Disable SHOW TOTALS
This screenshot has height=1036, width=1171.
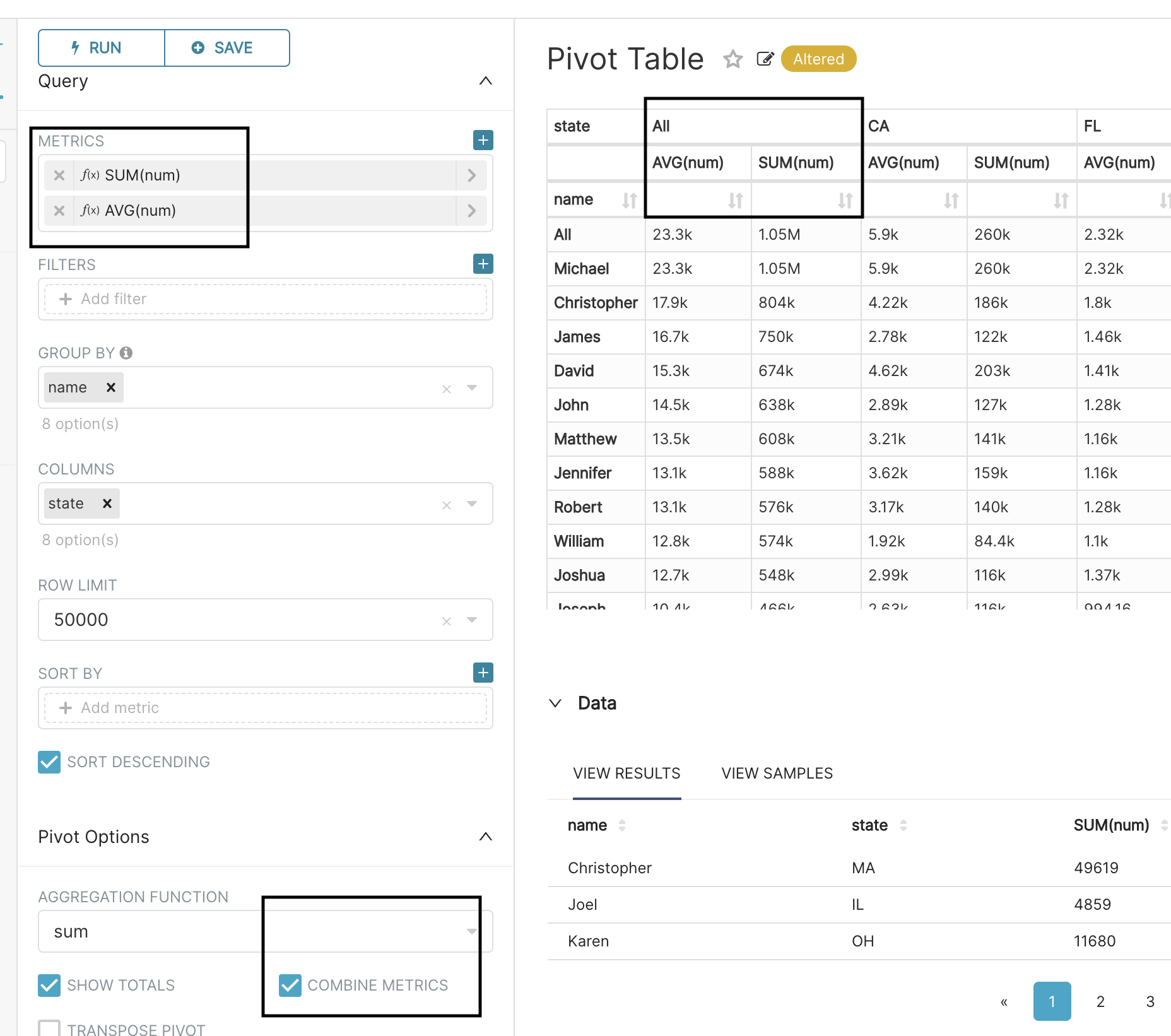[x=49, y=985]
